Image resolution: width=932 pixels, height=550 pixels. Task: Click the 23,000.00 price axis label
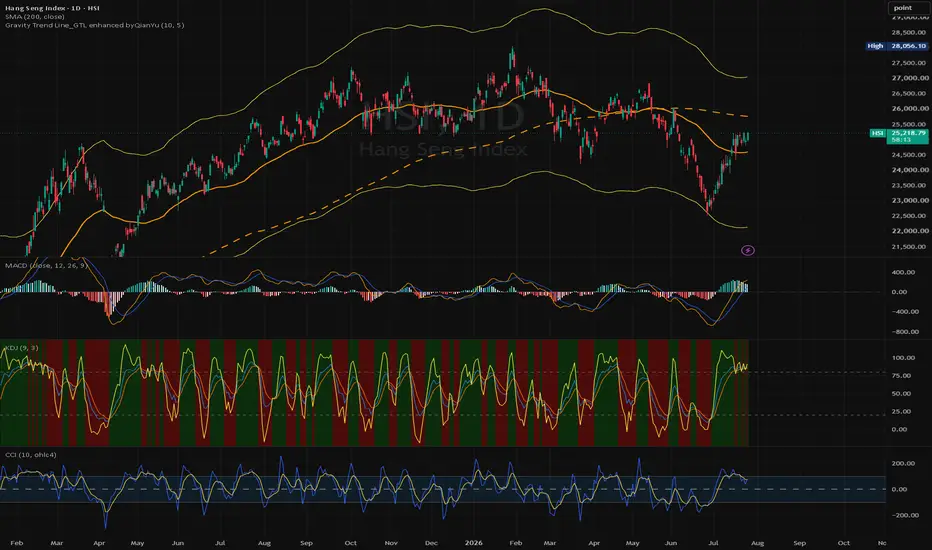click(910, 200)
